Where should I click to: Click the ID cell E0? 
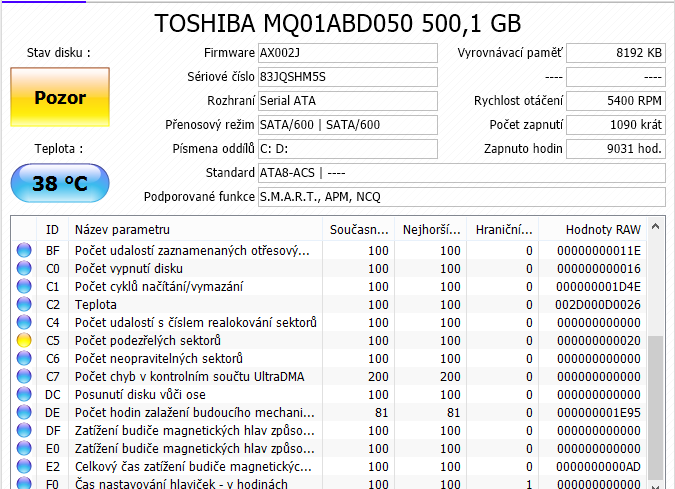(x=53, y=449)
